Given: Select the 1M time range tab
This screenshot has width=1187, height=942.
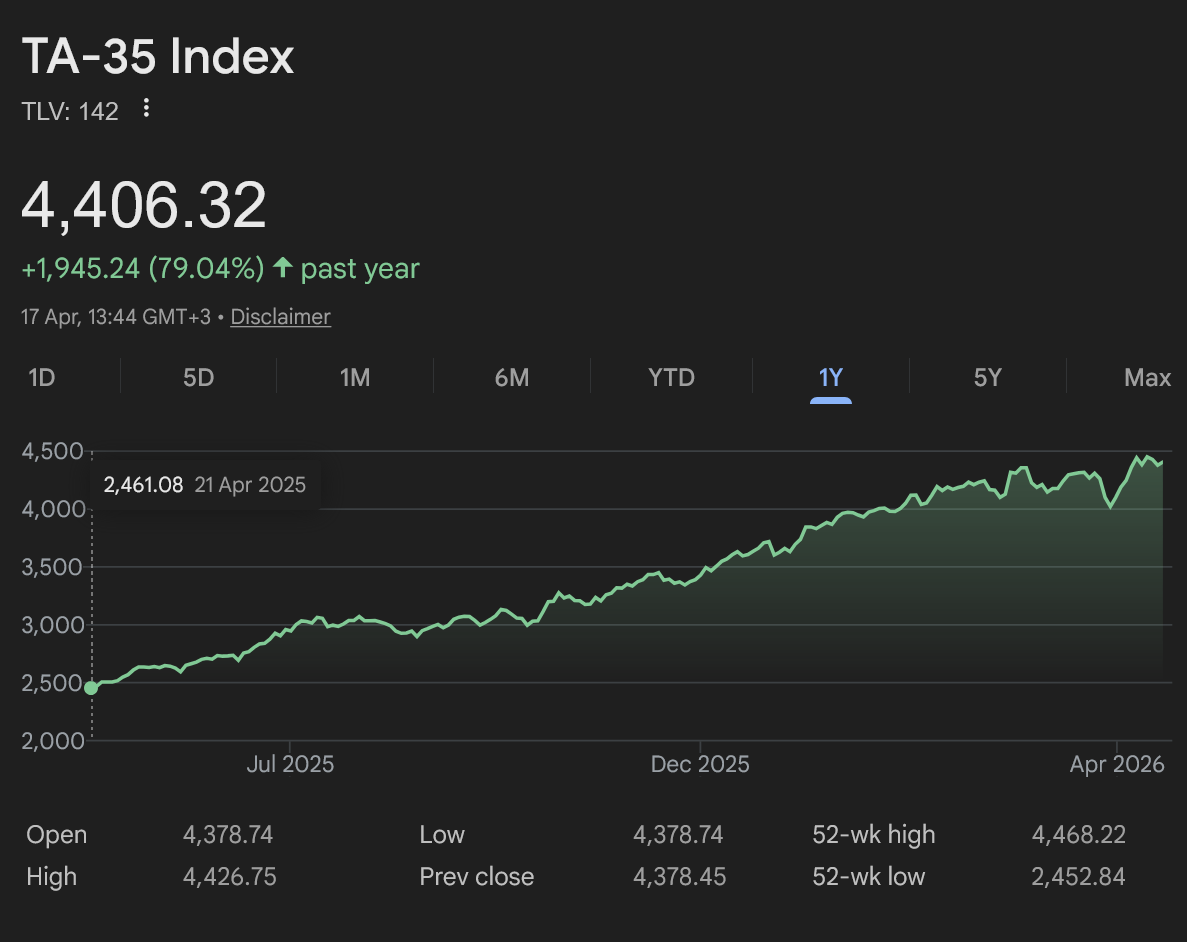Looking at the screenshot, I should pos(355,377).
